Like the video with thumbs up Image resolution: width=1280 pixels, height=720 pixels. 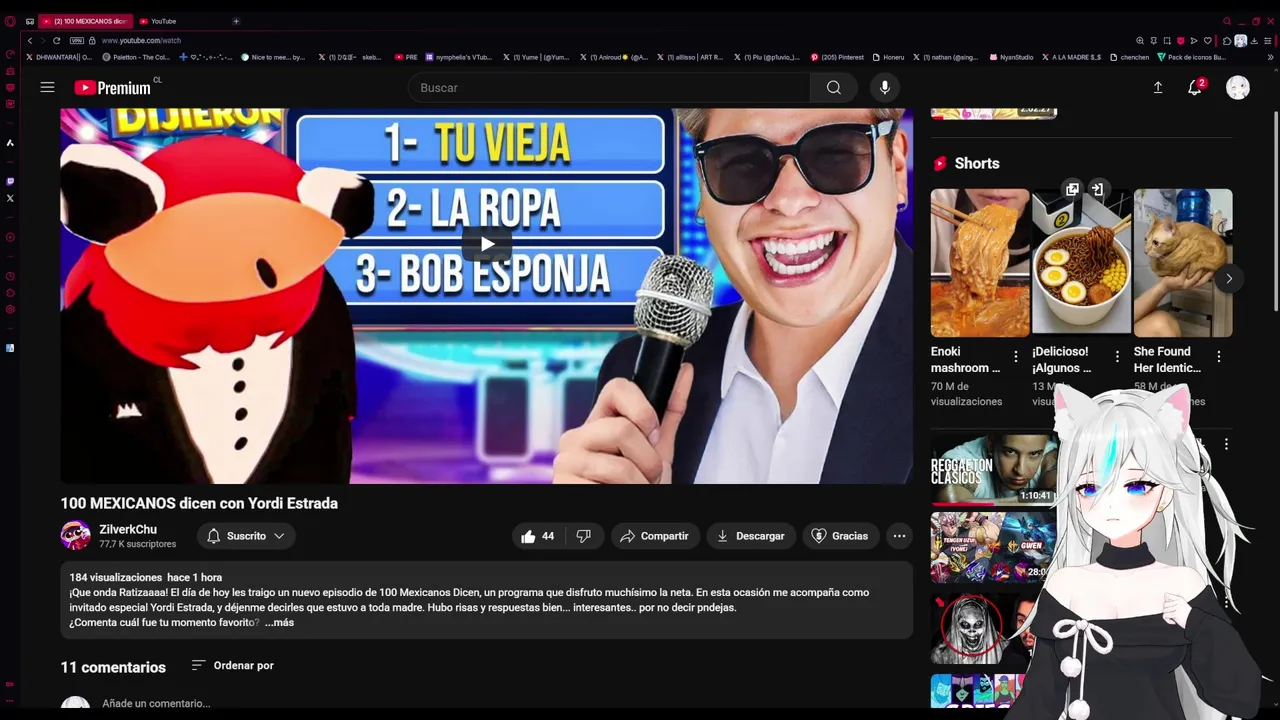537,536
